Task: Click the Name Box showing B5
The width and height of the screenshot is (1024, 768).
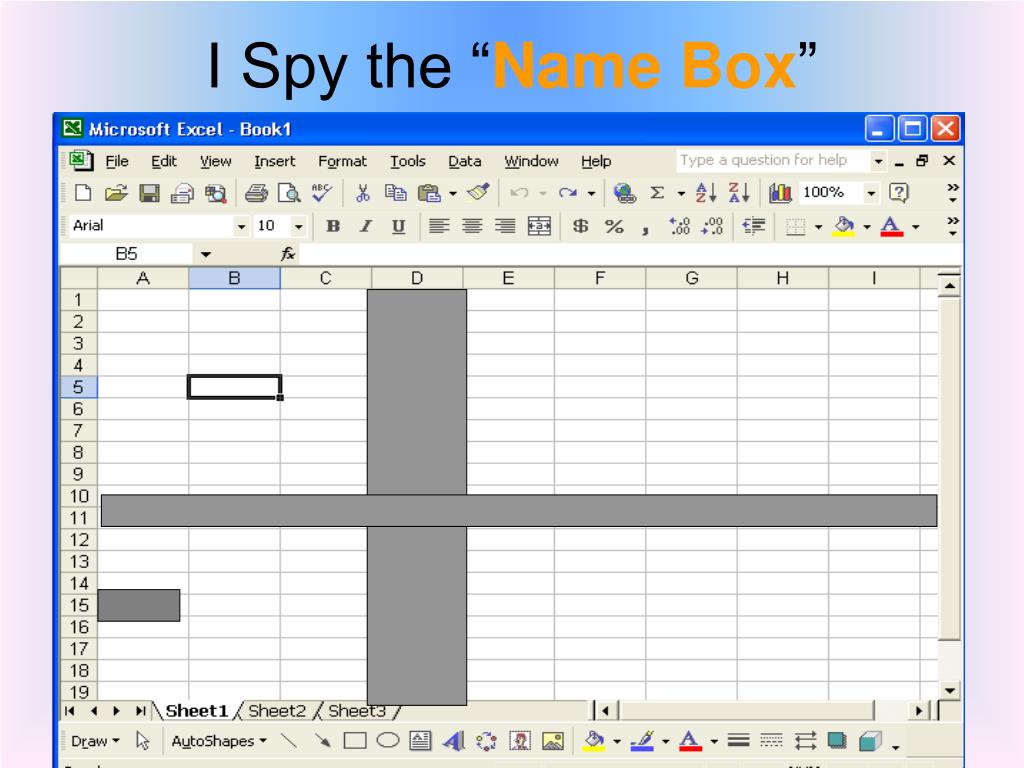Action: pyautogui.click(x=127, y=254)
